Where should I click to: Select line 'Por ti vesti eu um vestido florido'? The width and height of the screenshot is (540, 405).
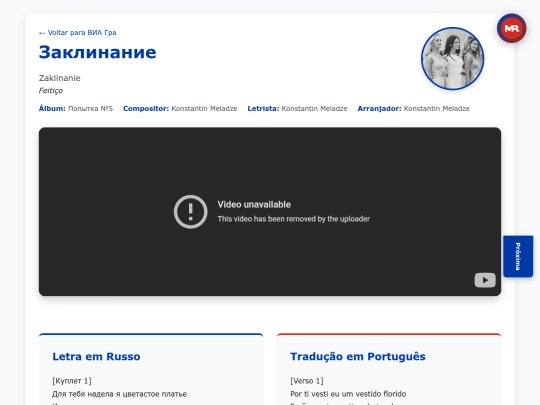point(348,394)
